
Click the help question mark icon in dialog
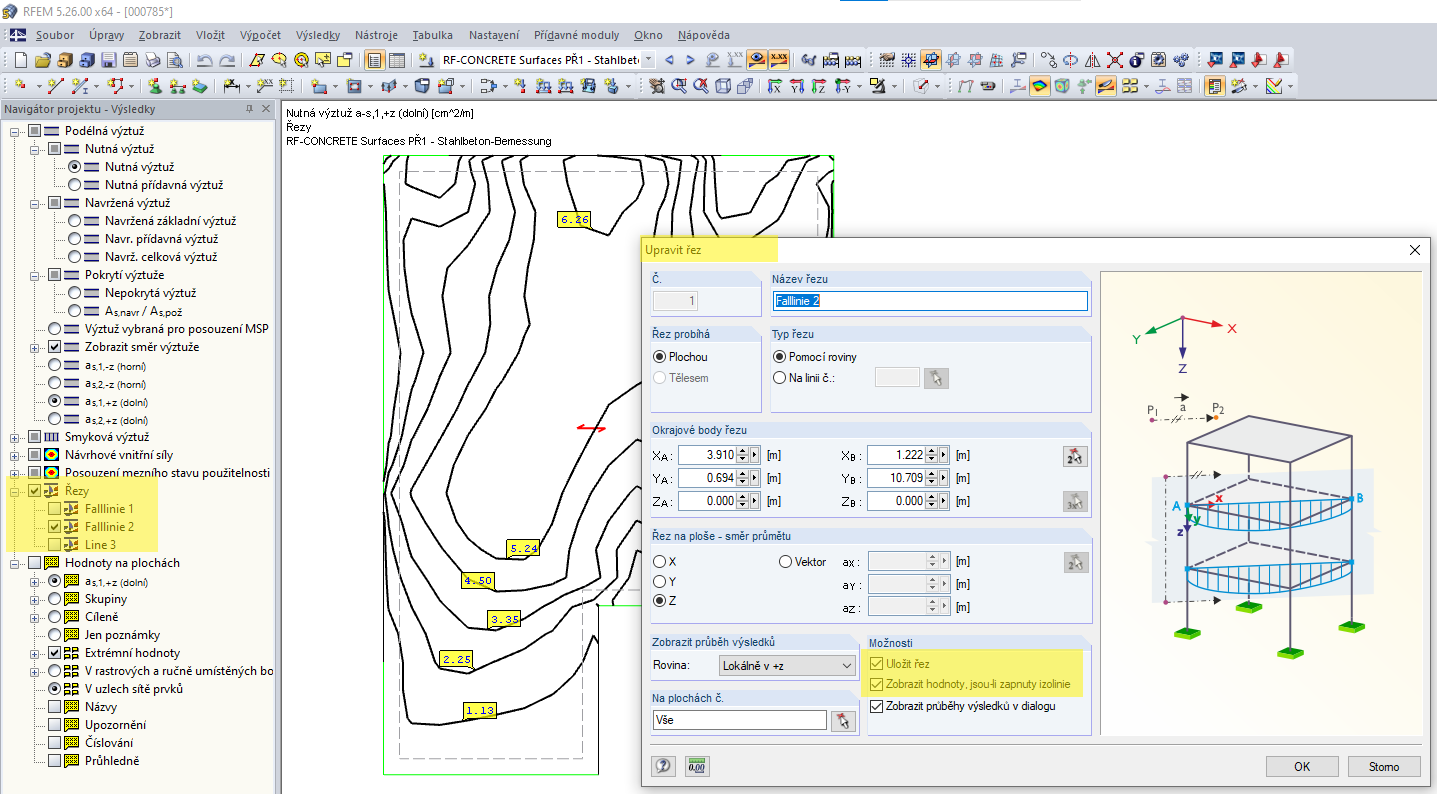pyautogui.click(x=662, y=766)
